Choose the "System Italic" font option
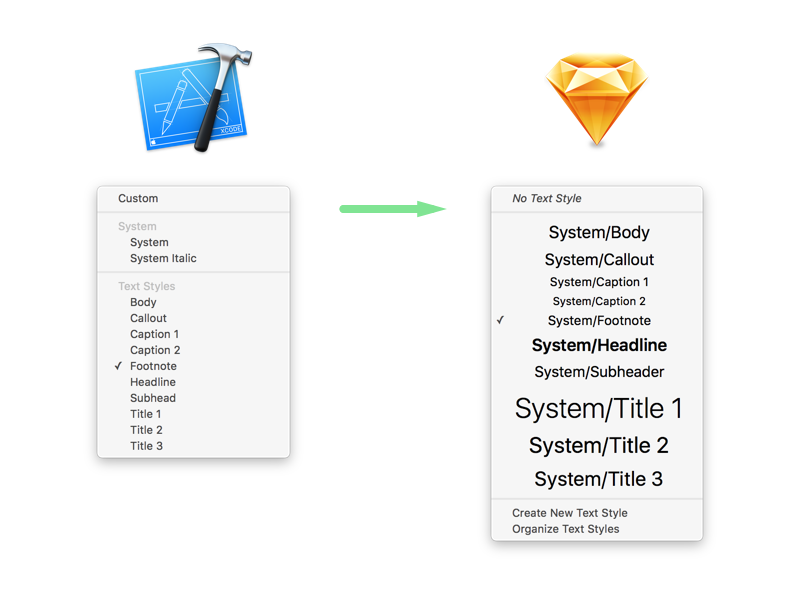The width and height of the screenshot is (800, 600). tap(164, 258)
